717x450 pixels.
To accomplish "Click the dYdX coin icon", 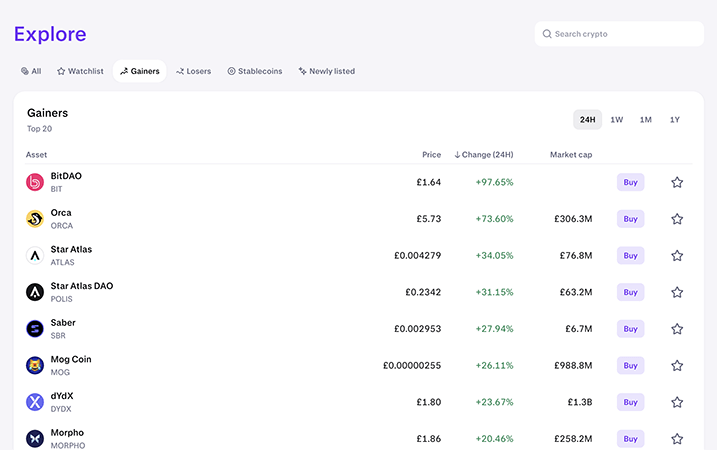I will pos(35,402).
